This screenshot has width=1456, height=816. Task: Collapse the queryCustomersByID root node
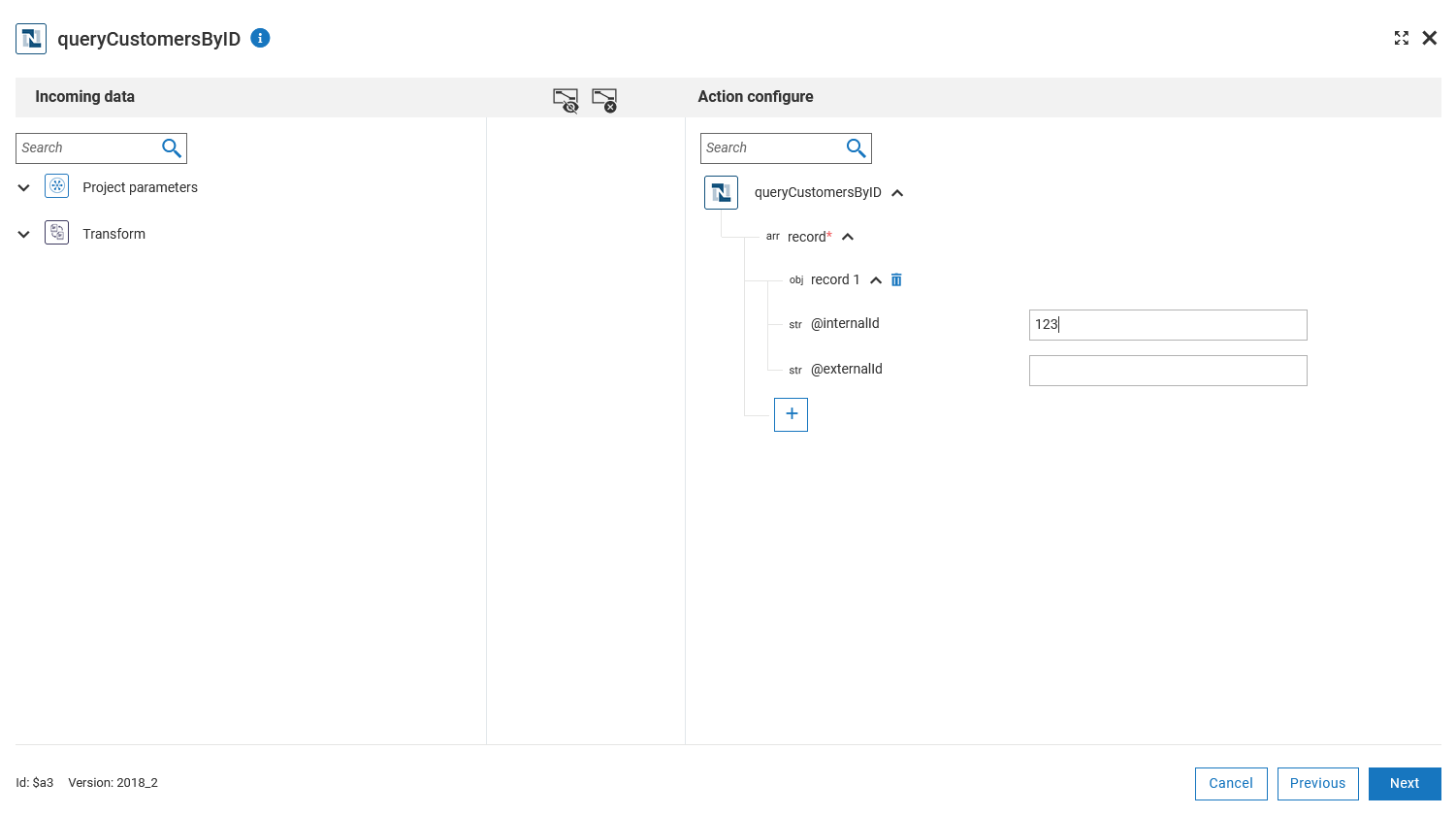897,192
